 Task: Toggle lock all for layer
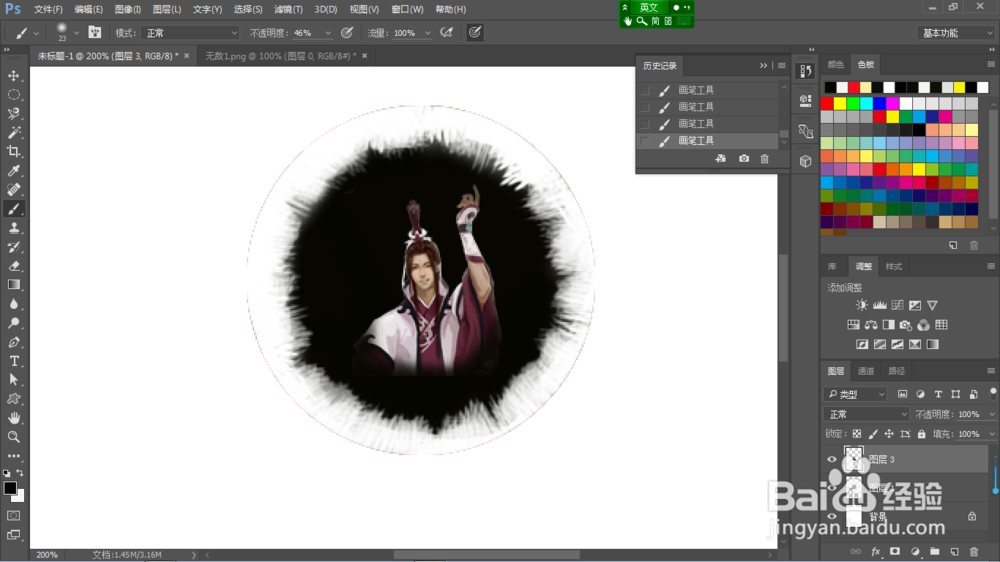point(922,434)
